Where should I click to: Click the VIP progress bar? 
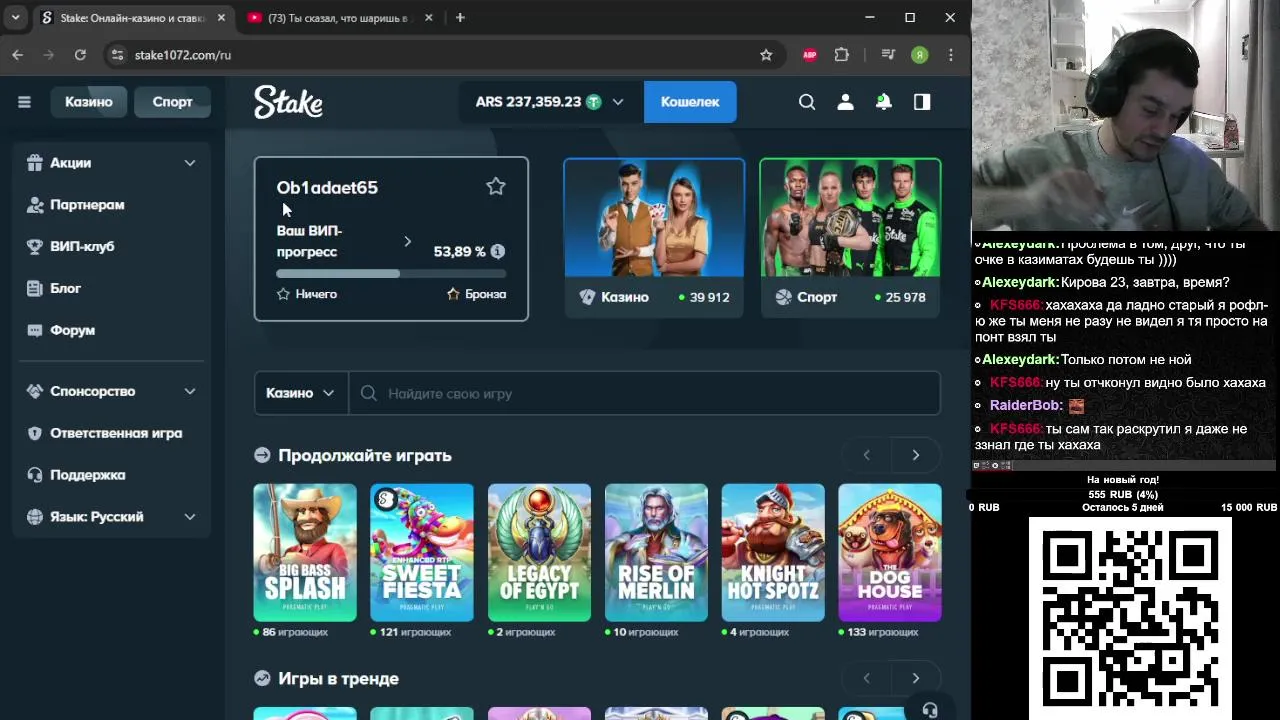pyautogui.click(x=391, y=273)
